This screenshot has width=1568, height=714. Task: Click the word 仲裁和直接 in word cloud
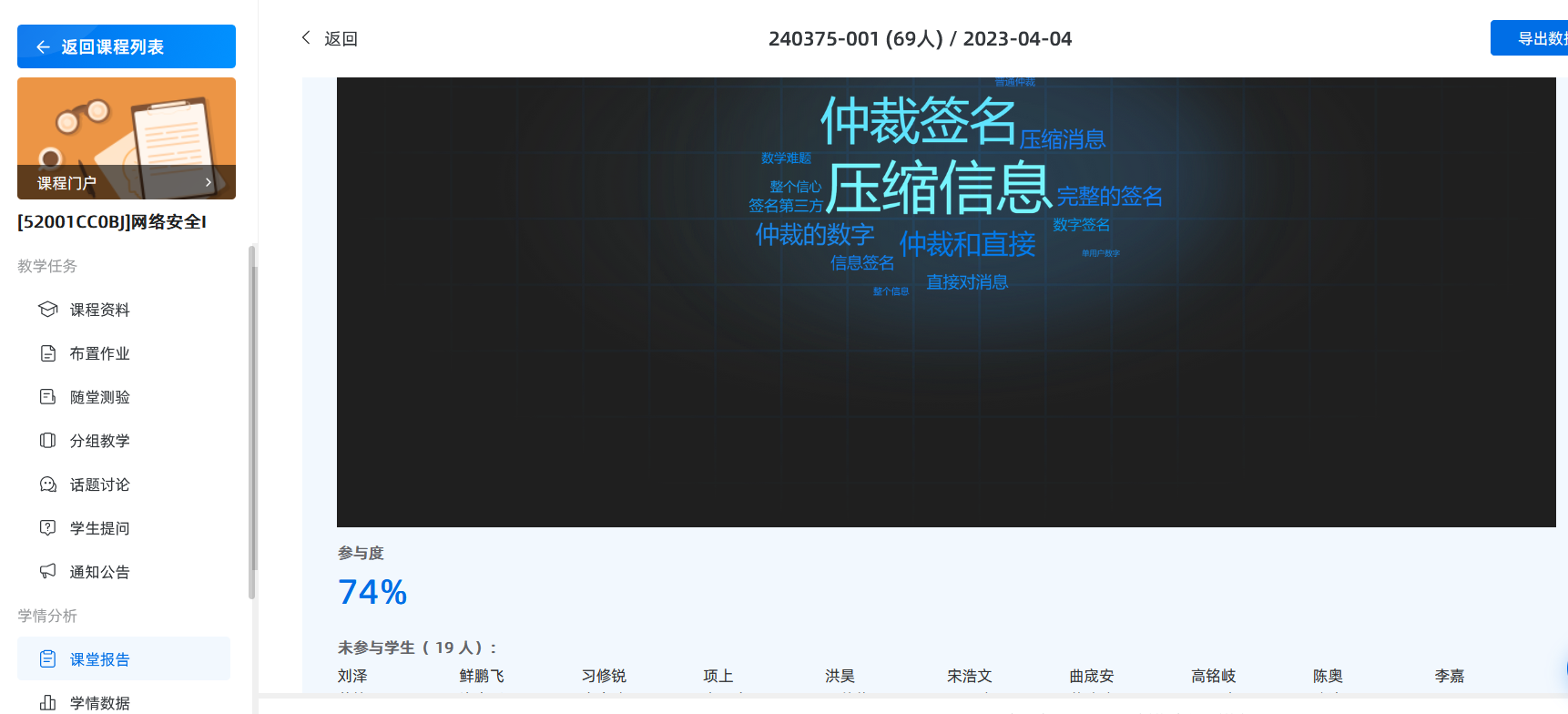pyautogui.click(x=968, y=244)
